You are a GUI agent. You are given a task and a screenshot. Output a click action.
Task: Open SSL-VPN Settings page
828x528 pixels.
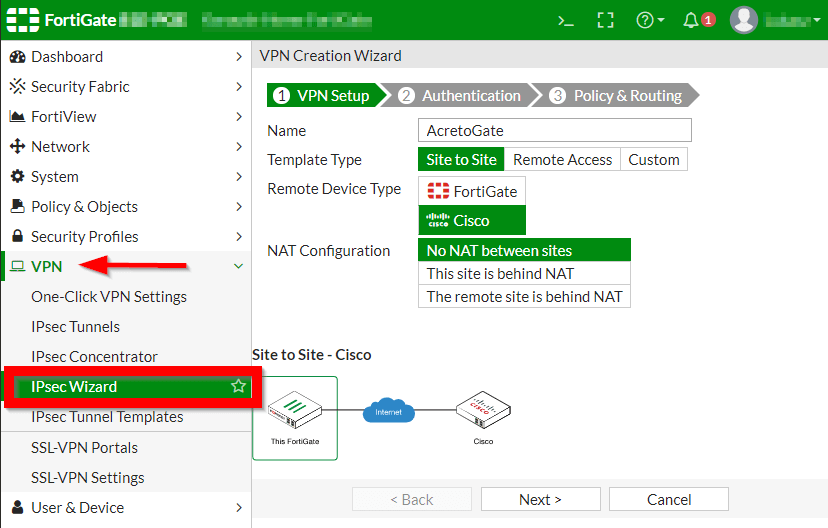click(88, 478)
